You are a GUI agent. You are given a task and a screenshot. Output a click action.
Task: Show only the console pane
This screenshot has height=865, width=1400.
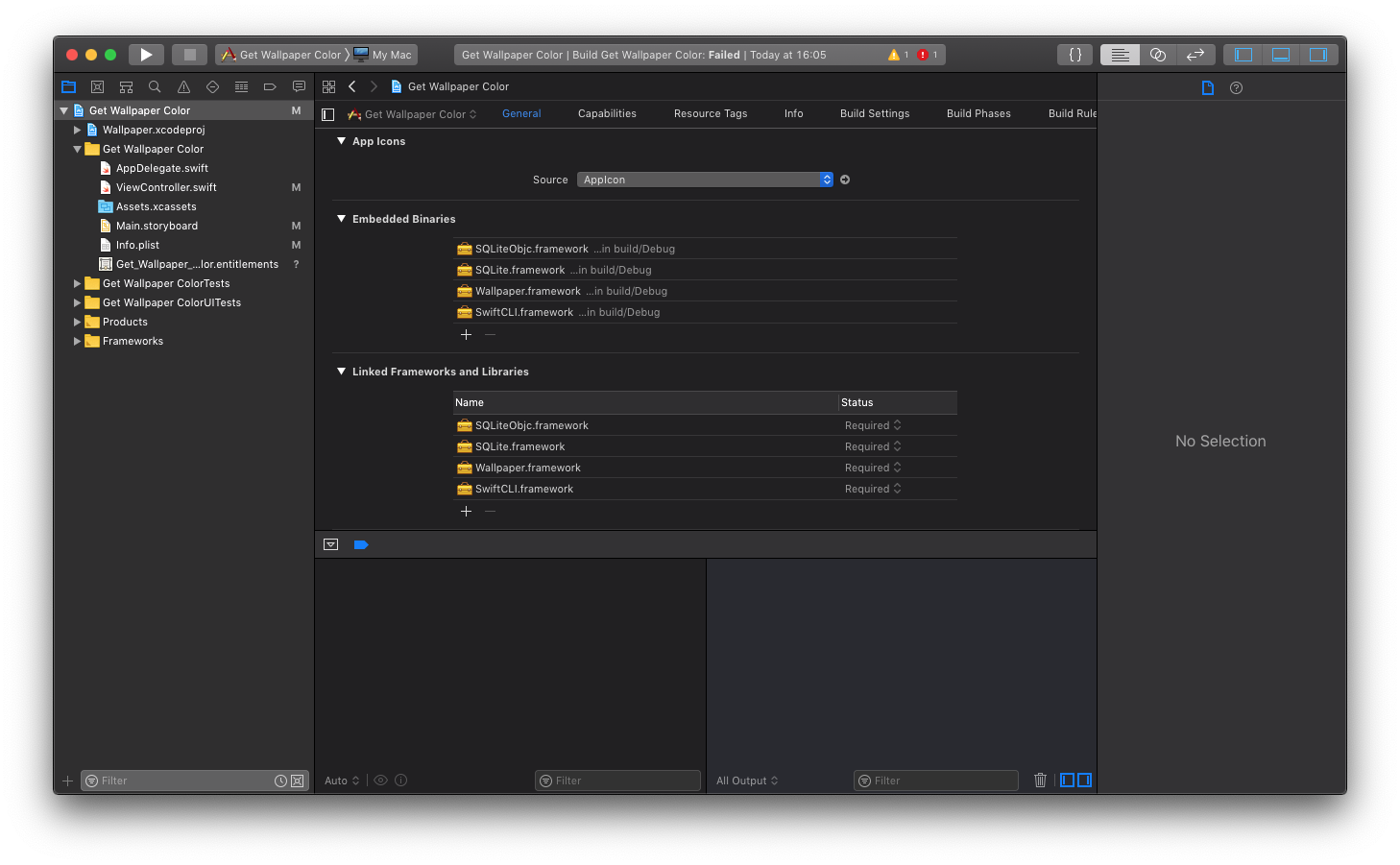coord(1085,781)
